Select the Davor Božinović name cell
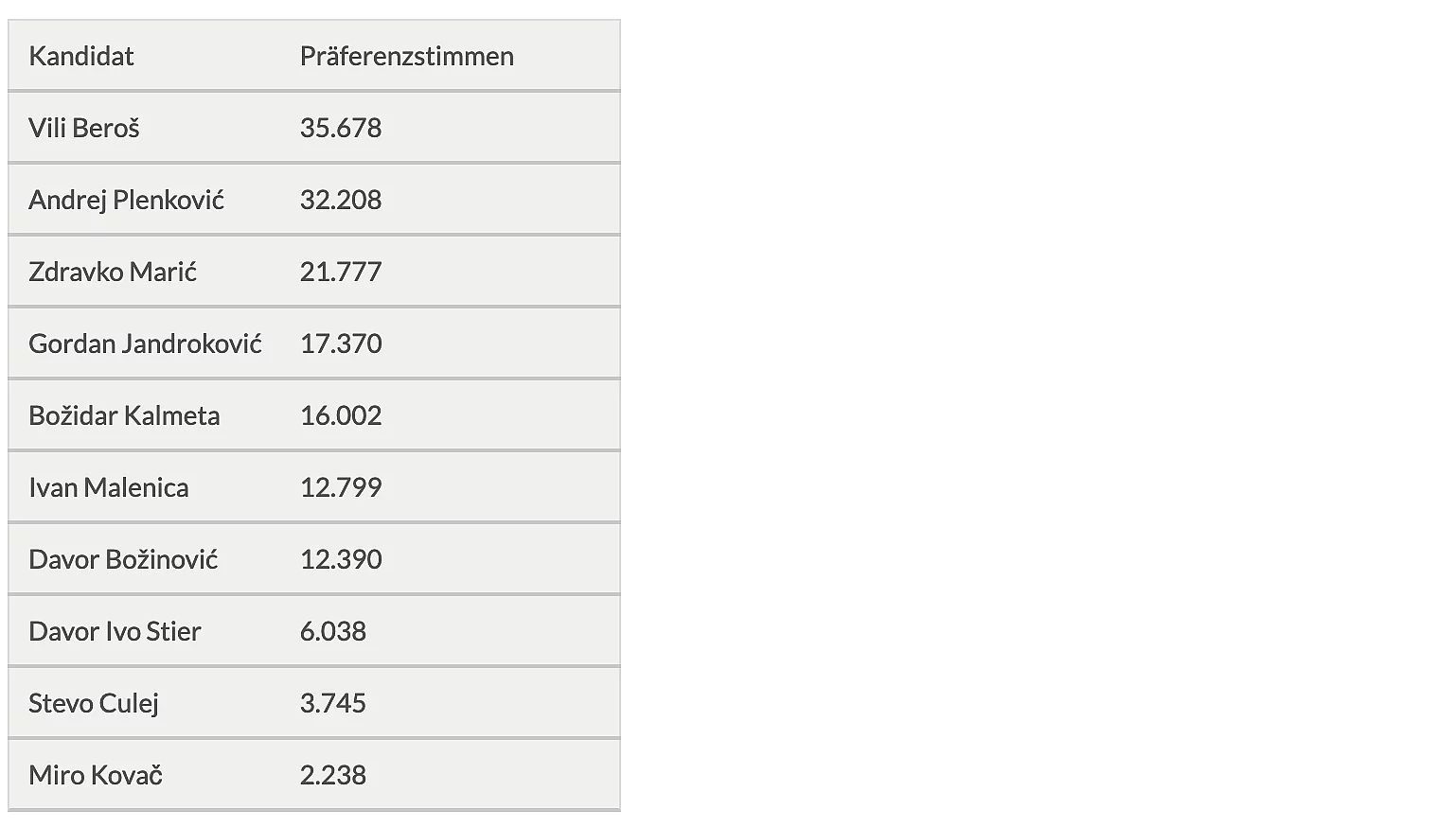 point(123,559)
